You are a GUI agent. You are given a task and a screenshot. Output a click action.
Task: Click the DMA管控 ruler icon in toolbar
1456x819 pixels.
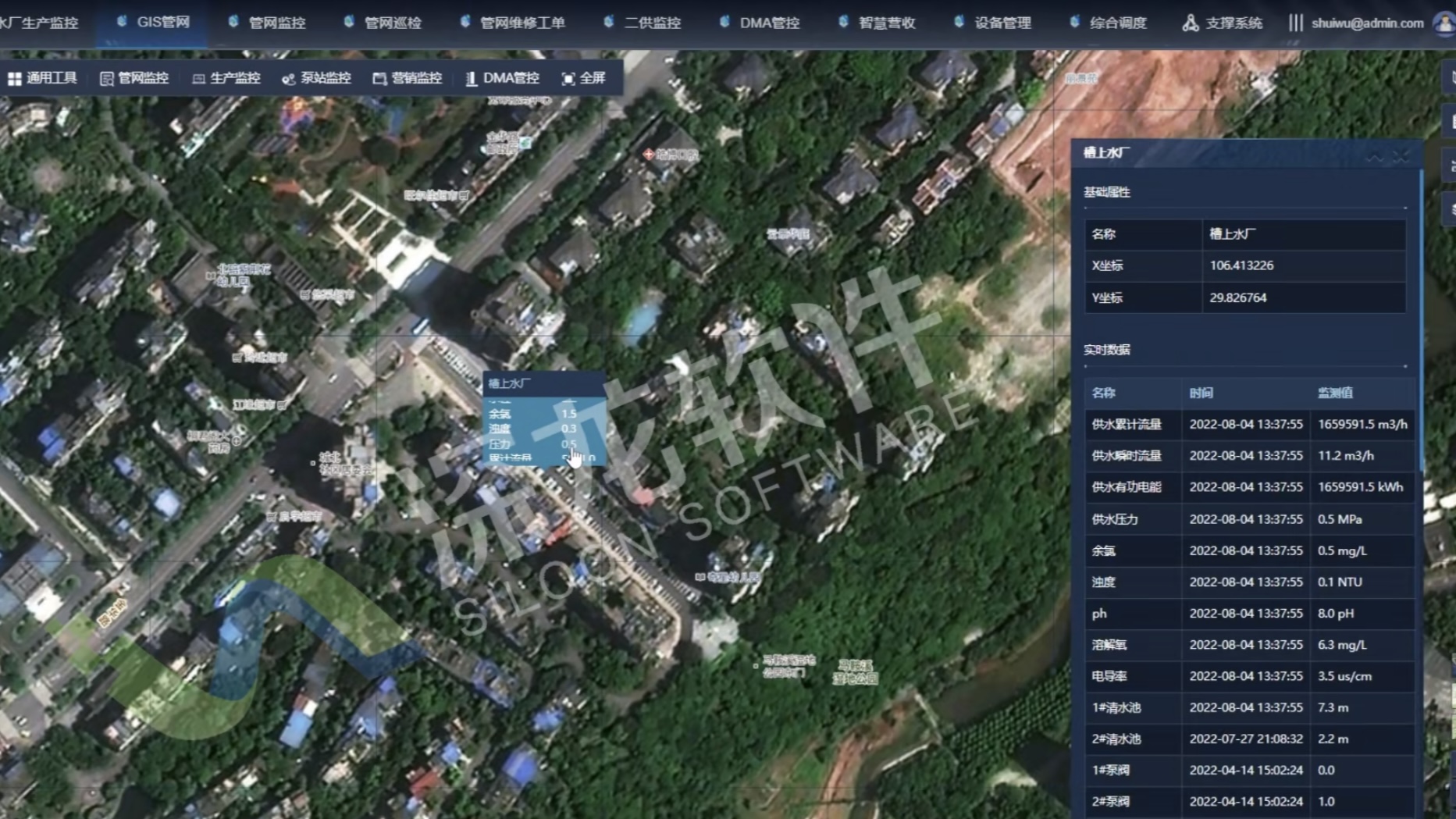coord(471,79)
